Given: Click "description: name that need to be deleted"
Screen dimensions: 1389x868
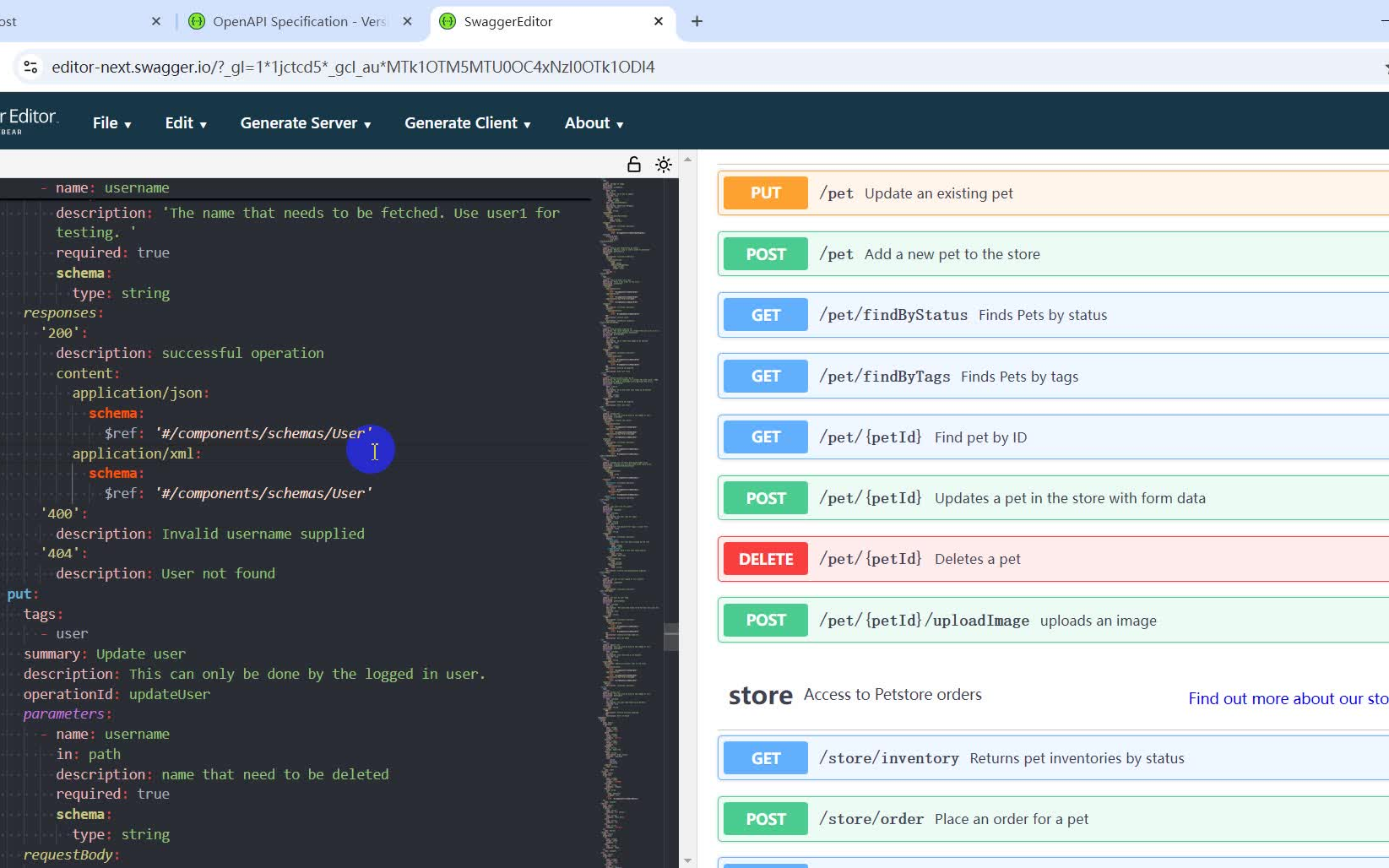Looking at the screenshot, I should (223, 774).
